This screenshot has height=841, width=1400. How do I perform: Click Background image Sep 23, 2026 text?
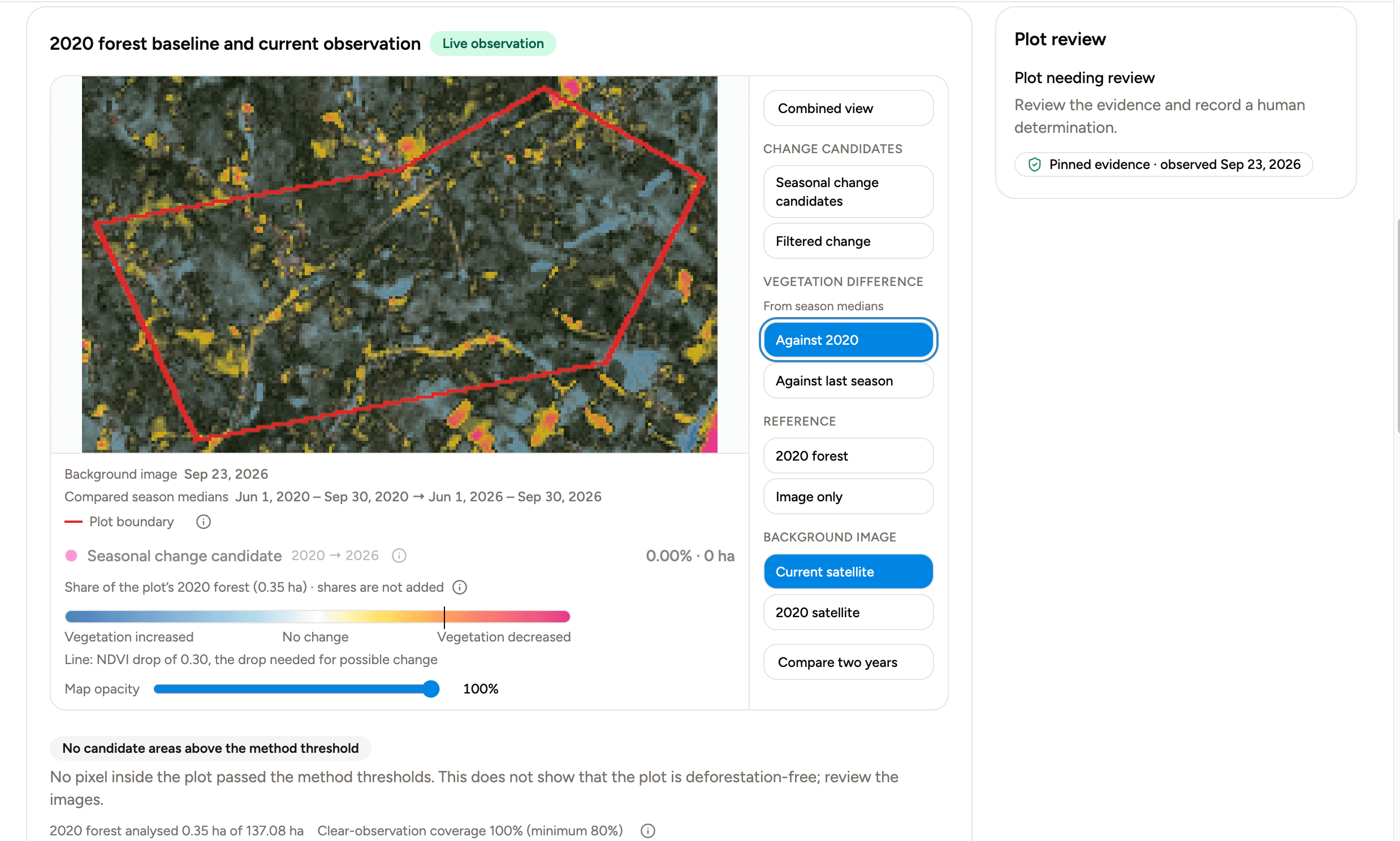pos(166,474)
